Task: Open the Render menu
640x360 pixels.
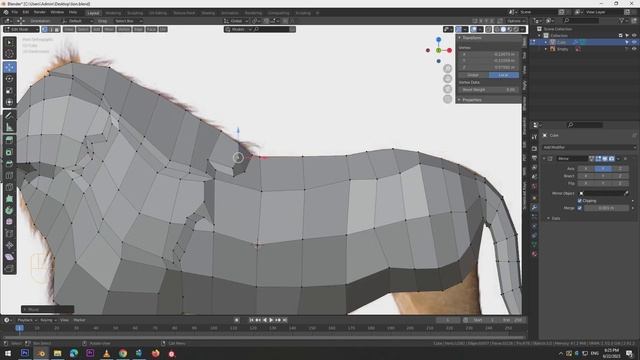Action: point(40,12)
